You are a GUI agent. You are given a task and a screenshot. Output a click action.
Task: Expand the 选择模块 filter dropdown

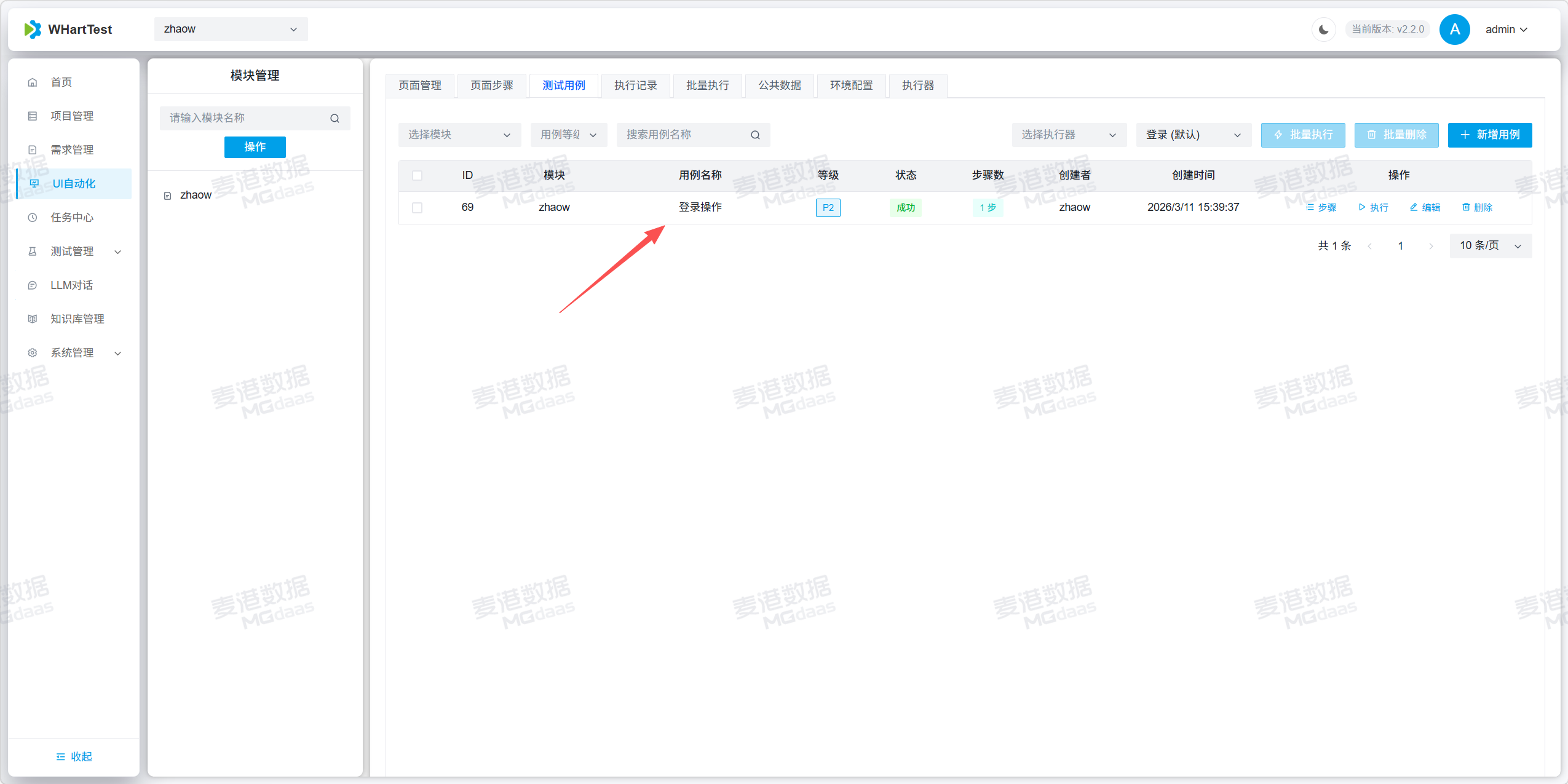click(459, 135)
